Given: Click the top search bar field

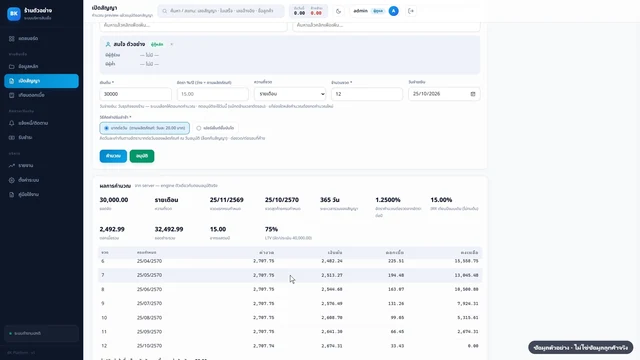Looking at the screenshot, I should [221, 11].
